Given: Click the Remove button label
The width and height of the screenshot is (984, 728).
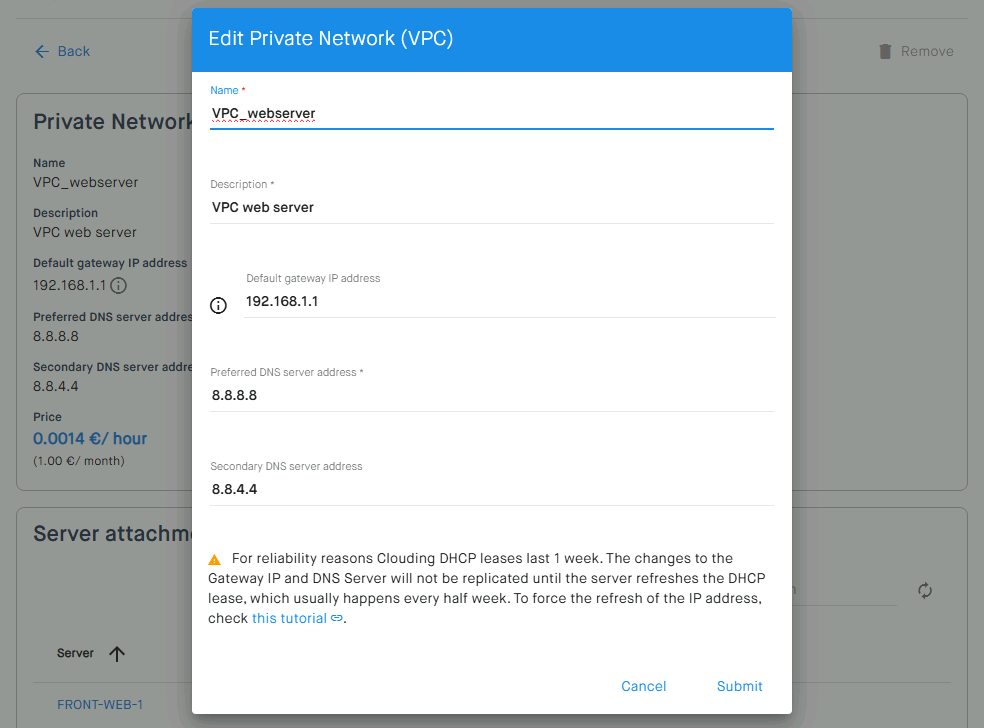Looking at the screenshot, I should [927, 51].
